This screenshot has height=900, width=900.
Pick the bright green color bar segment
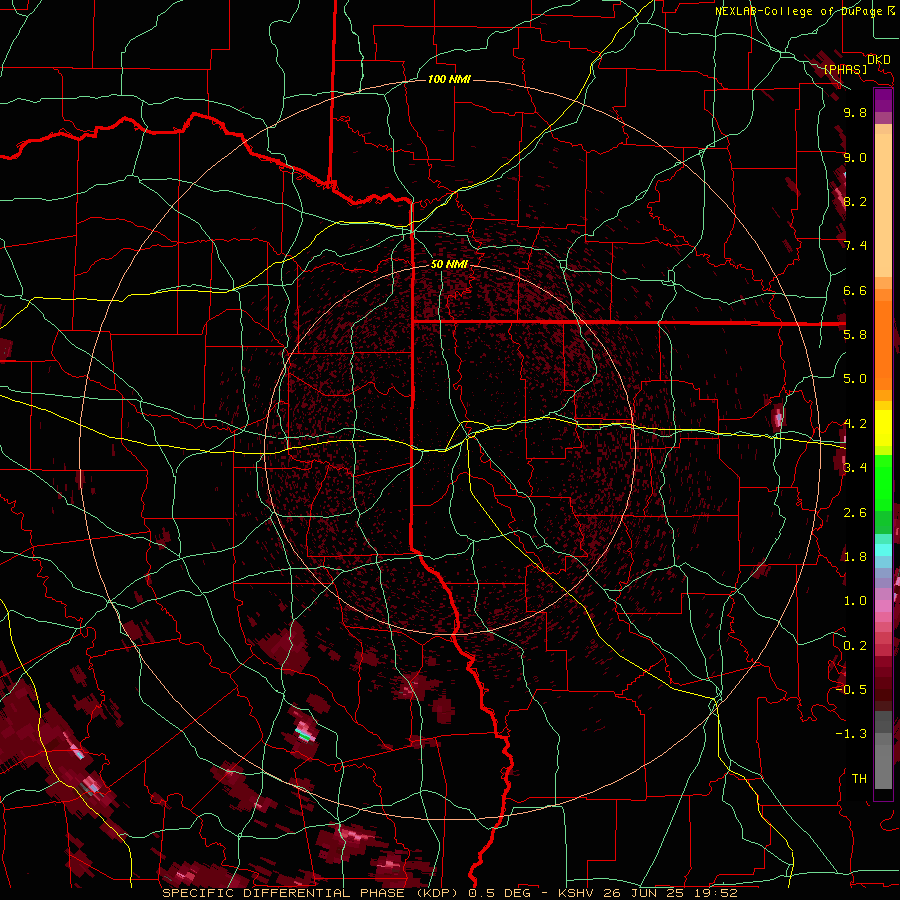tap(883, 483)
